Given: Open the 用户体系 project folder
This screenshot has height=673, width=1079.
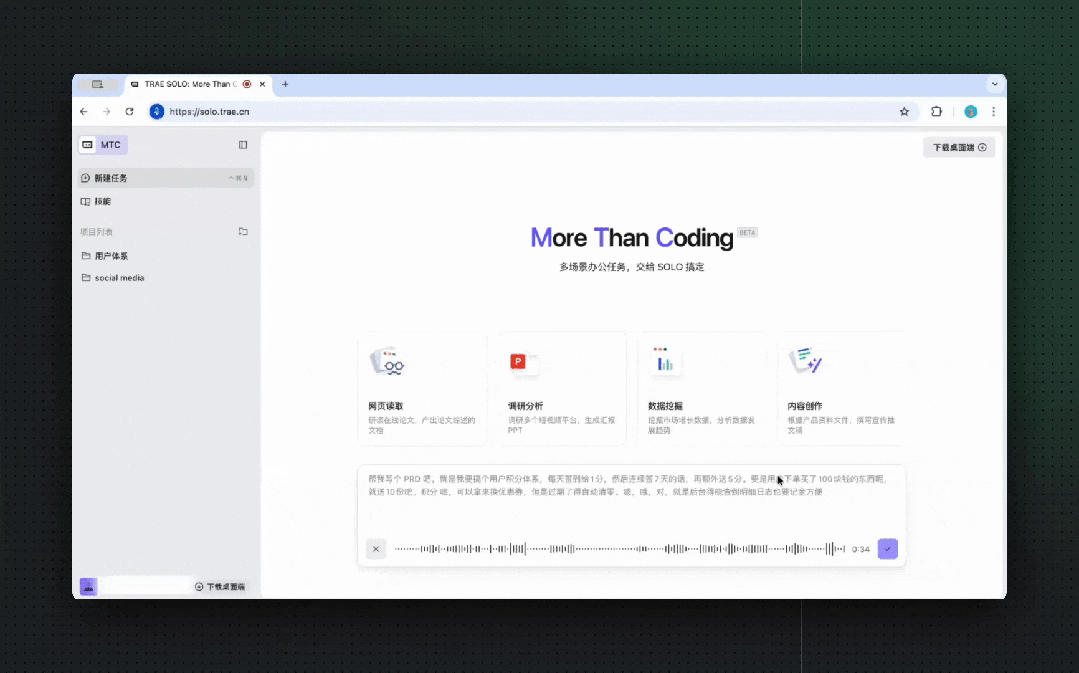Looking at the screenshot, I should tap(111, 256).
